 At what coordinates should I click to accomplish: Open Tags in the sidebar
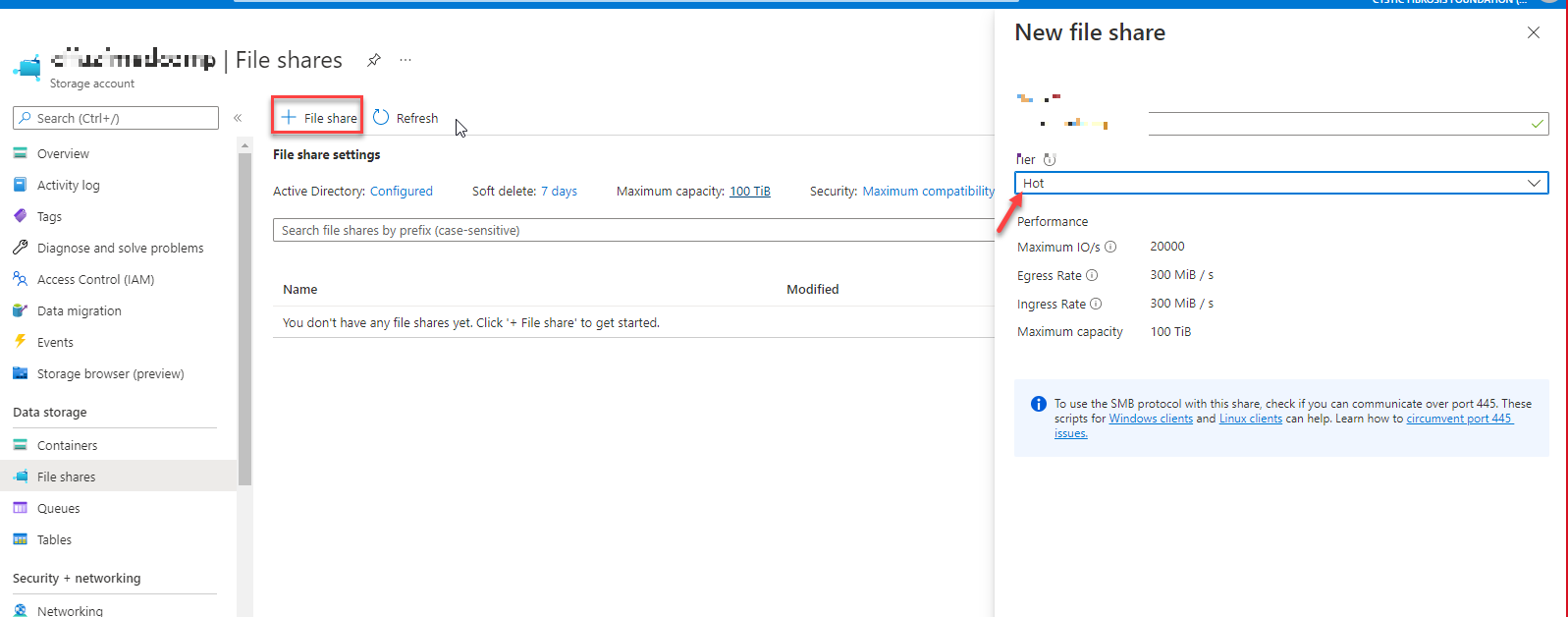pyautogui.click(x=49, y=216)
